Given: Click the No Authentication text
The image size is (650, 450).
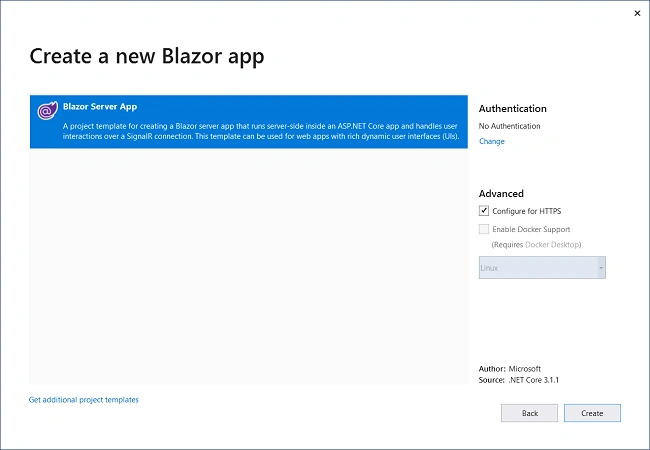Looking at the screenshot, I should (x=509, y=126).
